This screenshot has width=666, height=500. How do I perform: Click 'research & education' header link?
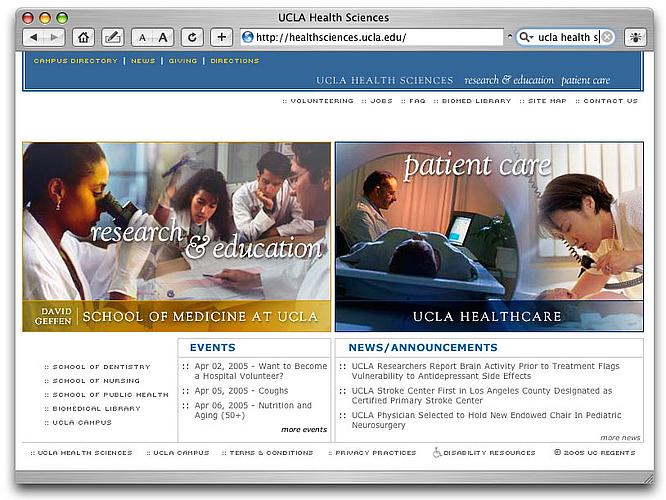pyautogui.click(x=509, y=80)
